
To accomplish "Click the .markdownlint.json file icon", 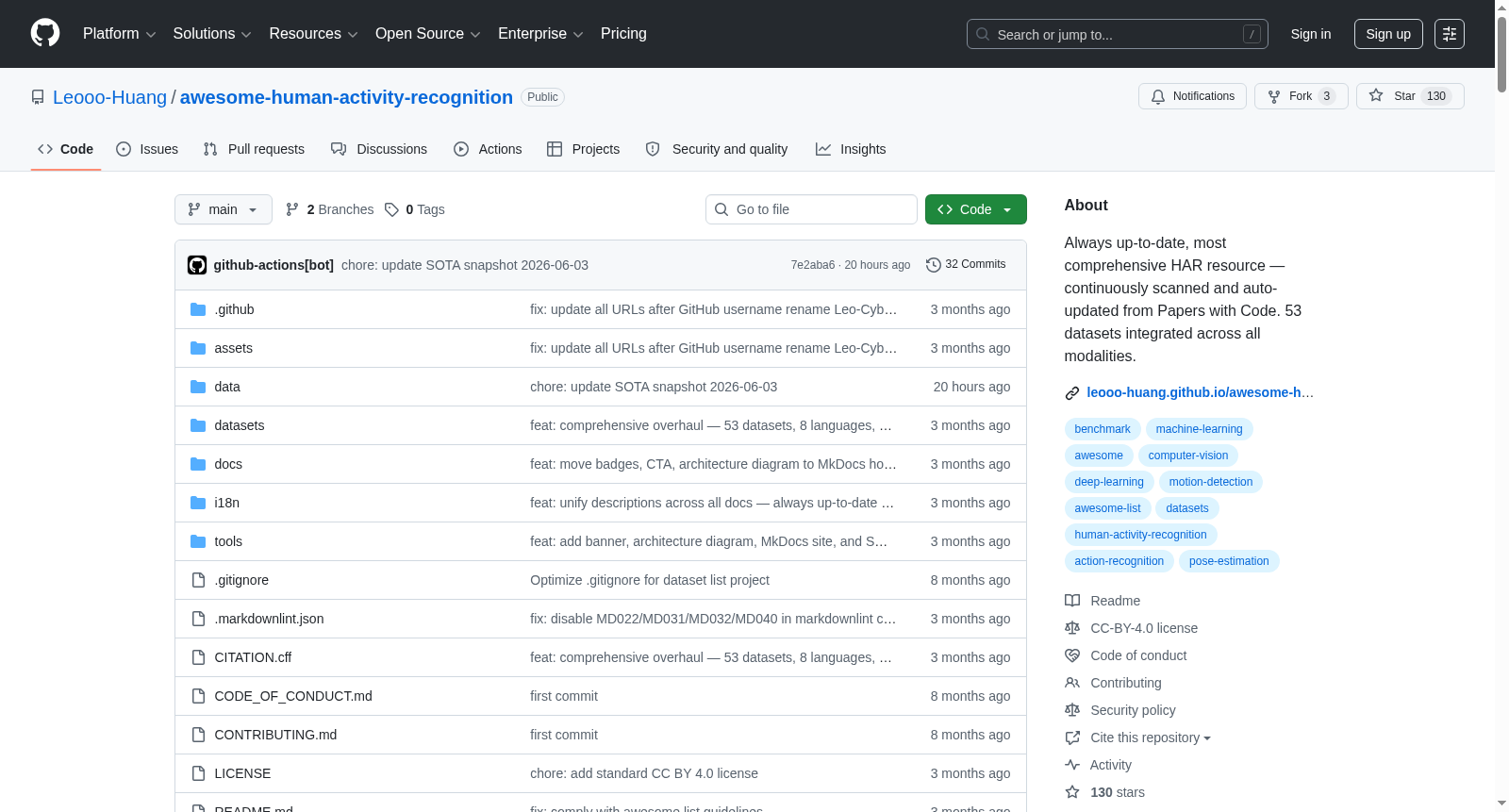I will (198, 619).
